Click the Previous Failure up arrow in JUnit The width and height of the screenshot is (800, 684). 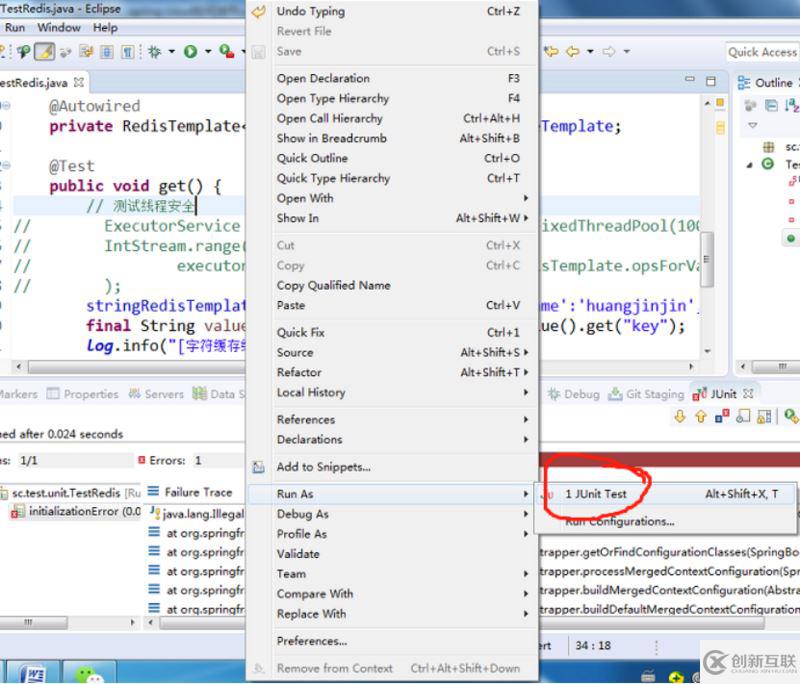[x=700, y=417]
